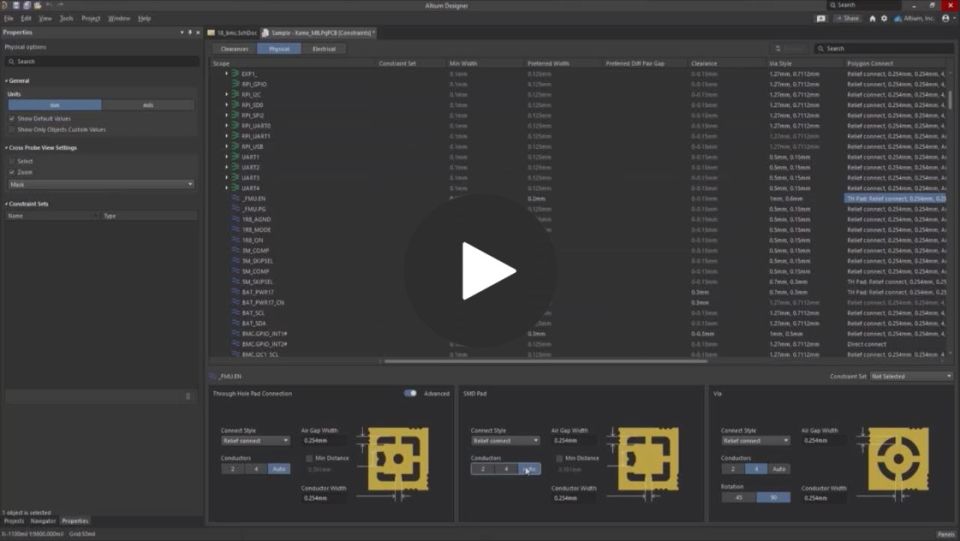The height and width of the screenshot is (541, 960).
Task: Collapse the Constraint Sets section
Action: coord(7,204)
